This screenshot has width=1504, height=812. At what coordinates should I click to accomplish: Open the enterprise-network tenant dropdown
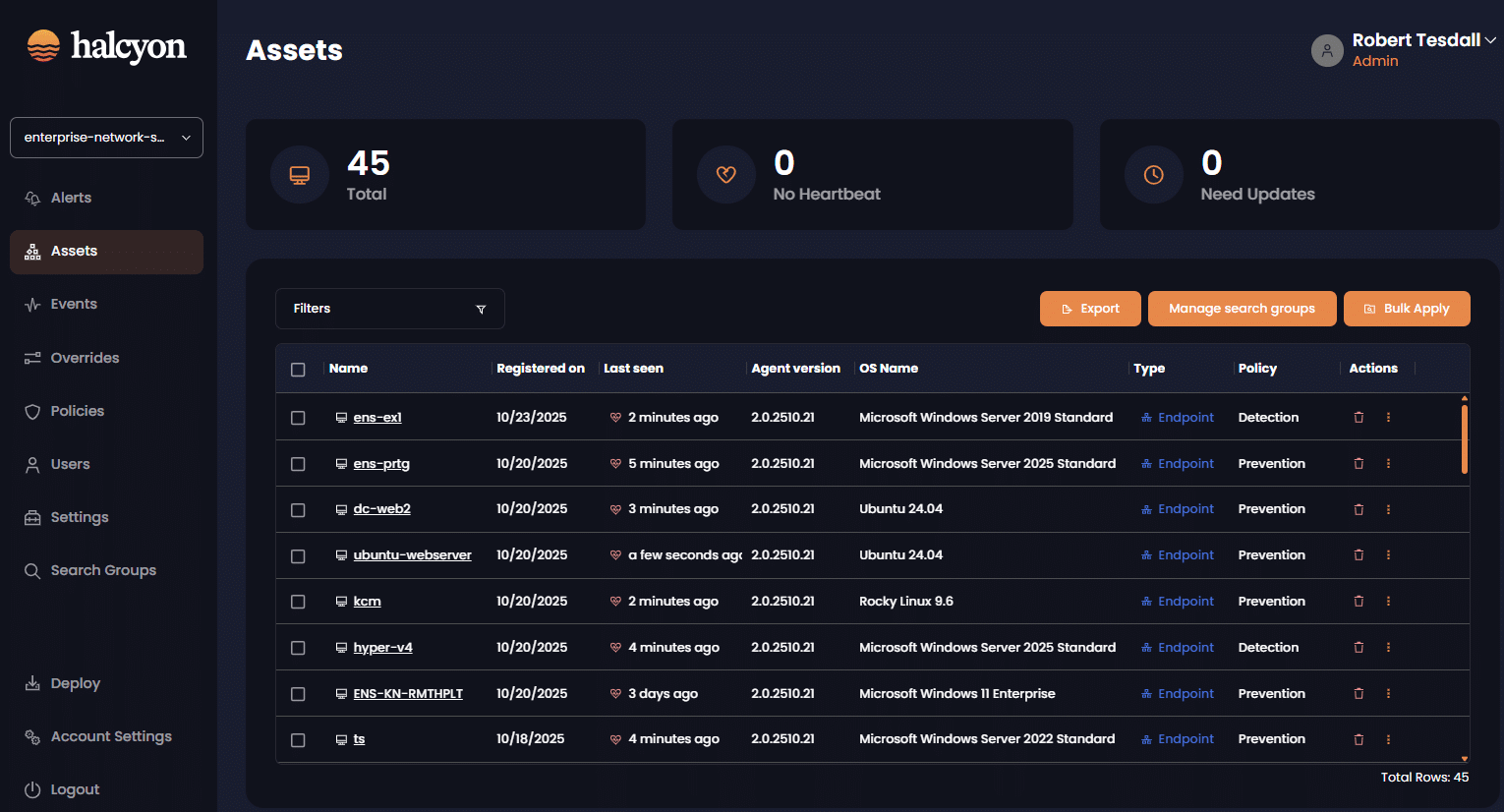click(106, 138)
